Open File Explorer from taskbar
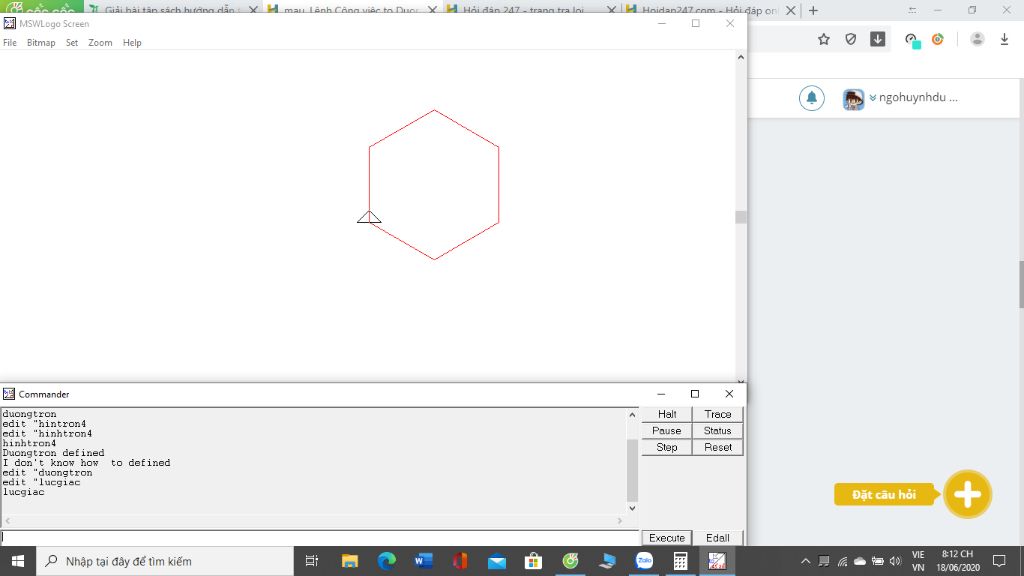Screen dimensions: 1024x576 pyautogui.click(x=349, y=561)
